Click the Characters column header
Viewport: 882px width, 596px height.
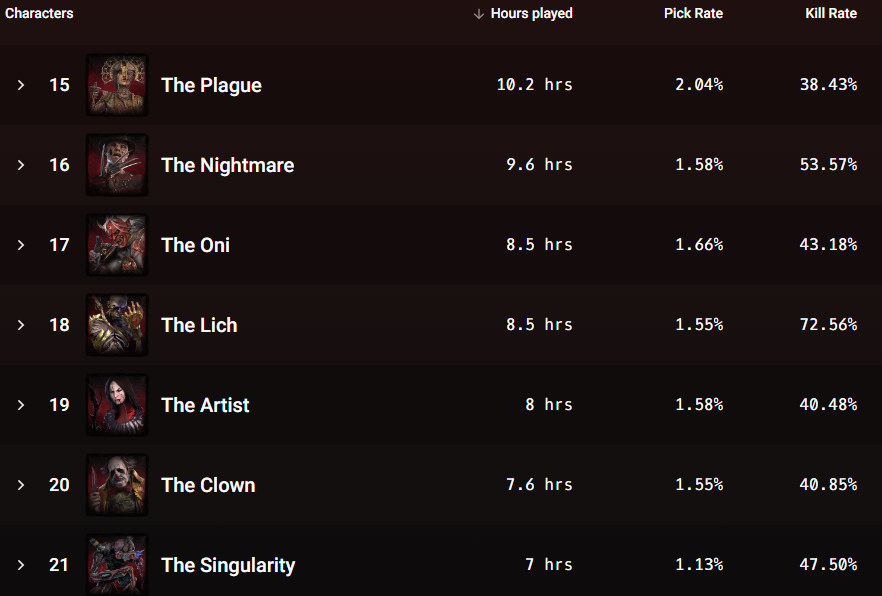pos(39,13)
